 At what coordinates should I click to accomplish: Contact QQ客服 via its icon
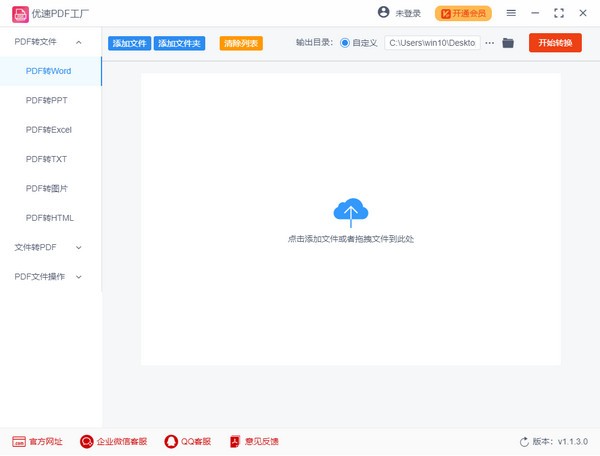pos(171,441)
